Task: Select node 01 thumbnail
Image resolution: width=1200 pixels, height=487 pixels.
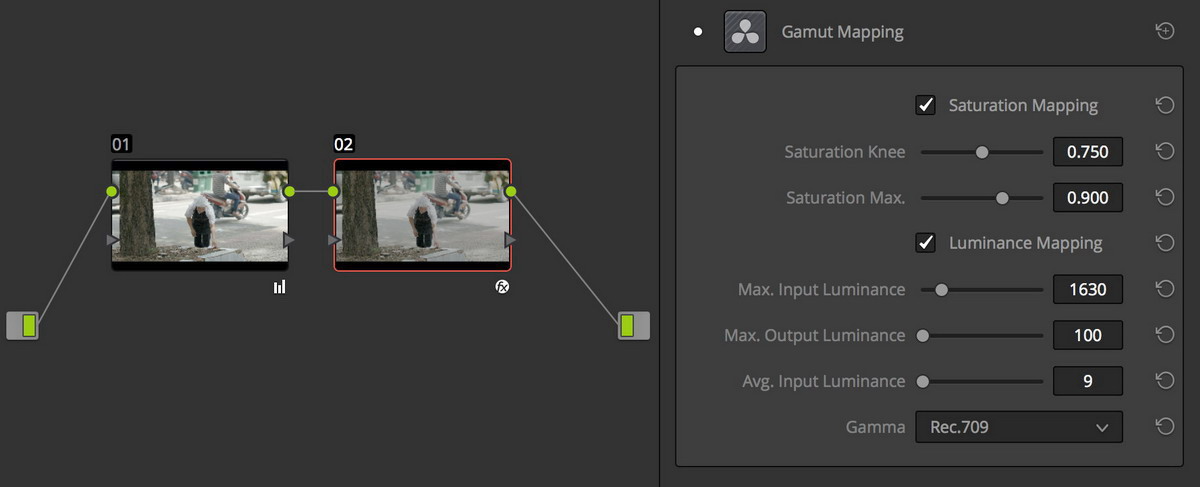Action: (x=200, y=215)
